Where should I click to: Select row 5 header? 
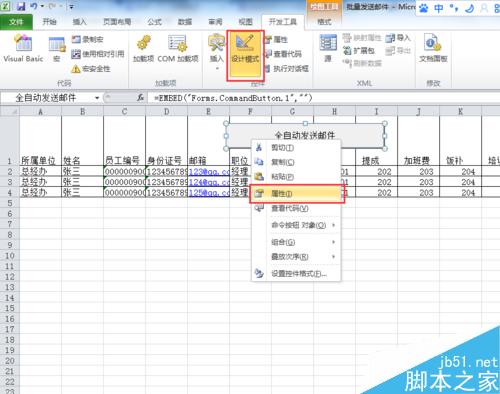tap(10, 203)
